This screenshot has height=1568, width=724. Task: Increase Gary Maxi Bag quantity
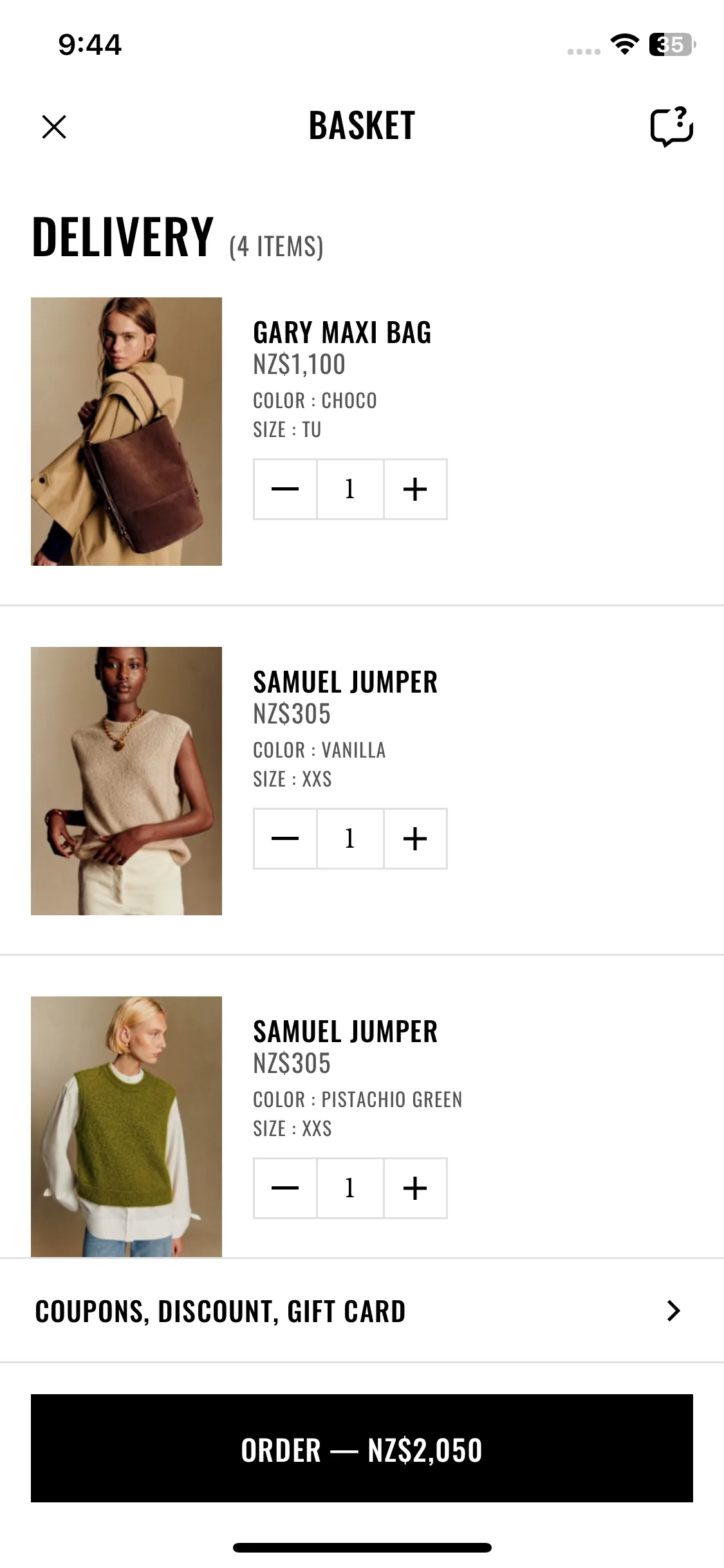[x=415, y=489]
